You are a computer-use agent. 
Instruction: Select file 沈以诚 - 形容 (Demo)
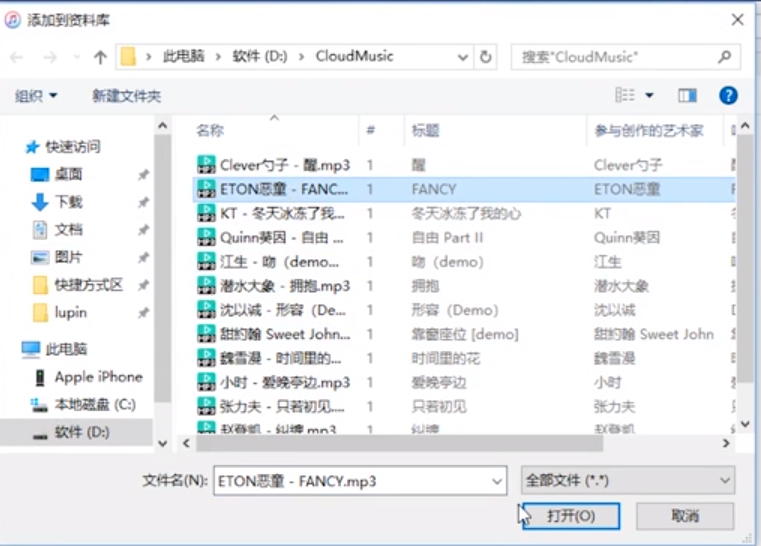[x=283, y=310]
